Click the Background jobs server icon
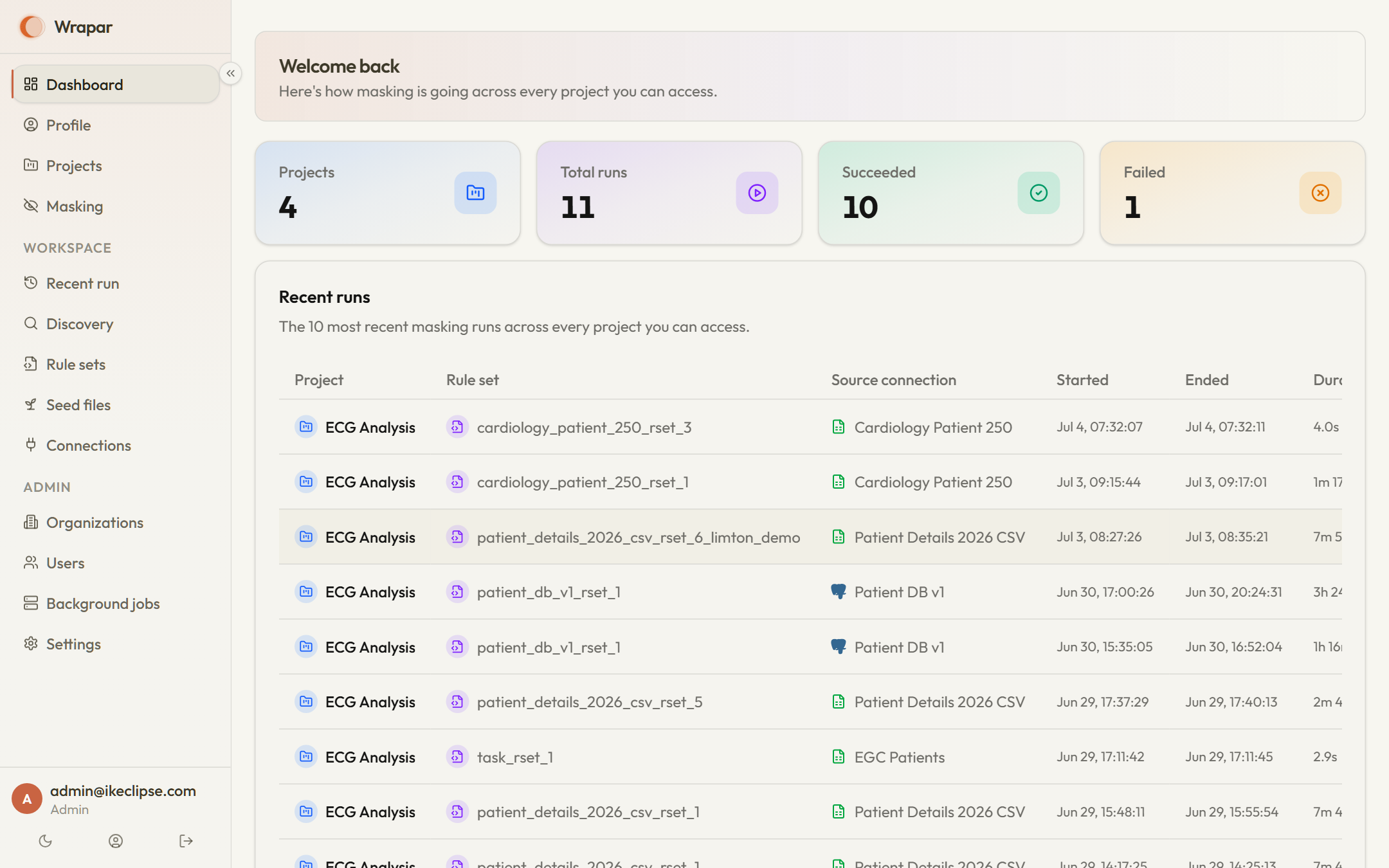 (x=30, y=603)
